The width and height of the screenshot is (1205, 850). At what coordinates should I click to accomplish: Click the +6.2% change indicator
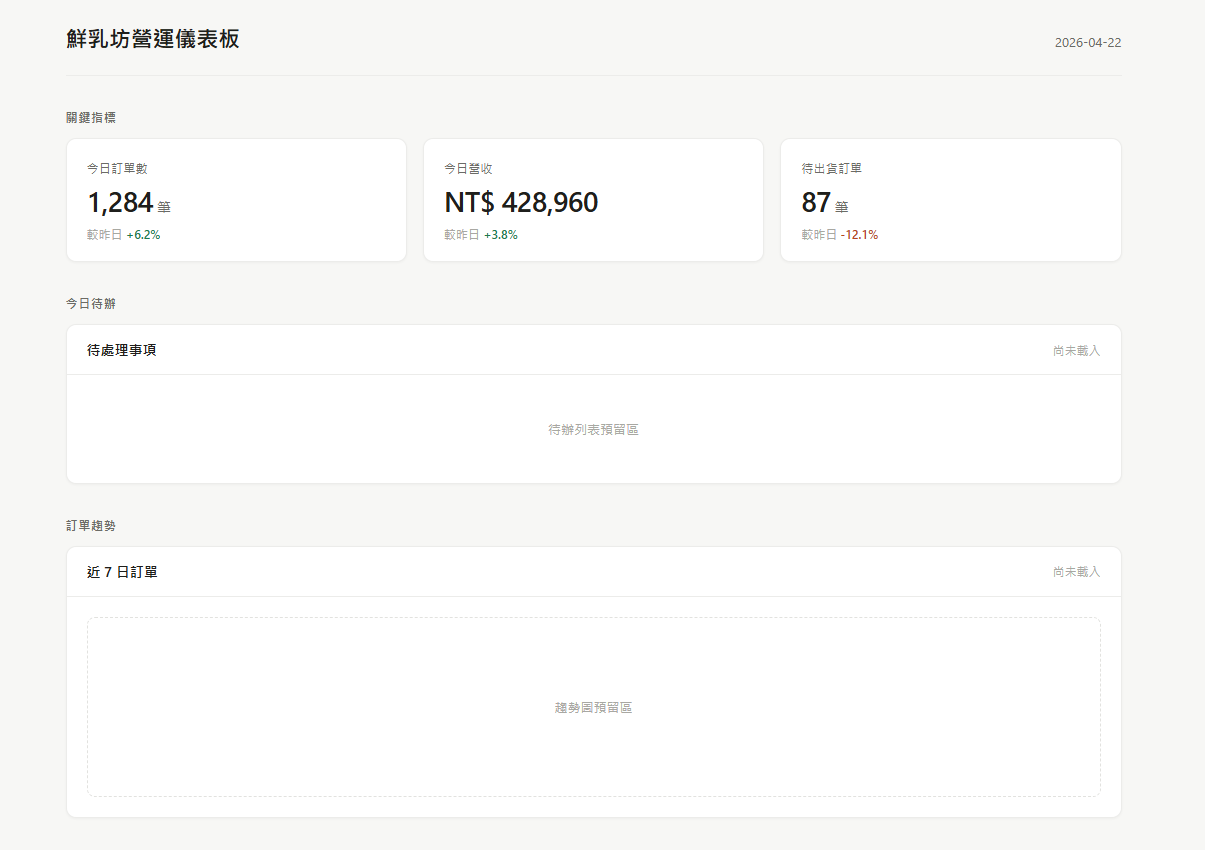tap(143, 235)
